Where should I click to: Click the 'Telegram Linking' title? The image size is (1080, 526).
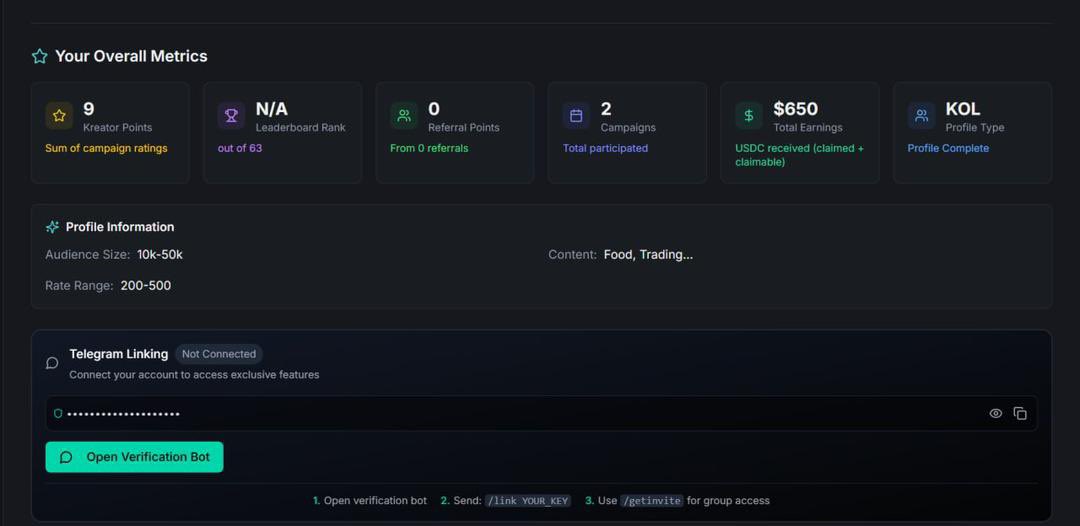pyautogui.click(x=118, y=354)
